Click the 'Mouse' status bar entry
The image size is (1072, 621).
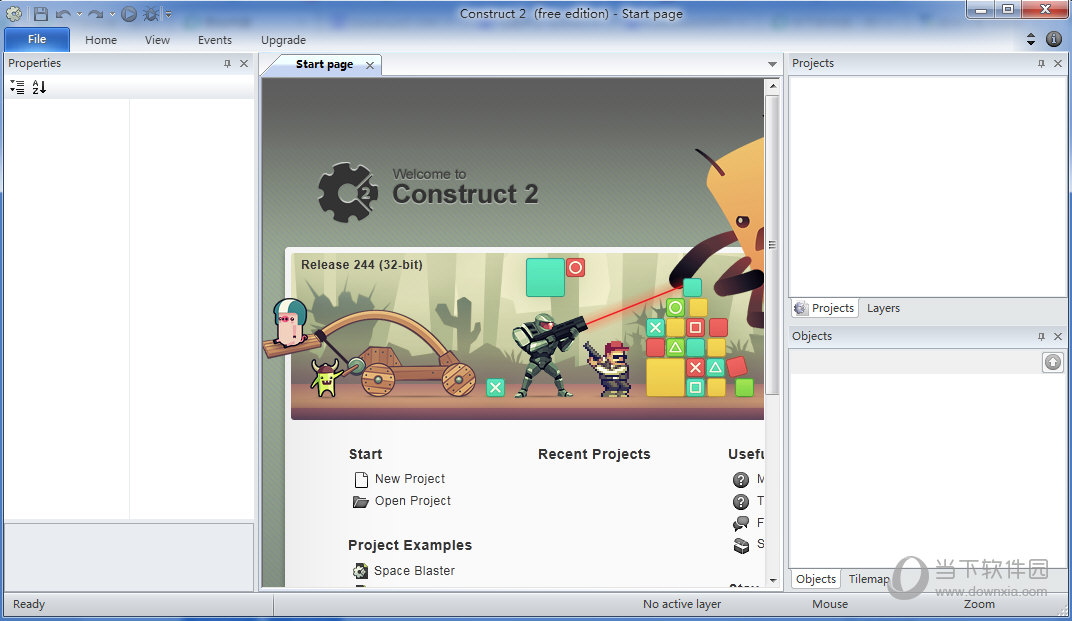point(830,604)
